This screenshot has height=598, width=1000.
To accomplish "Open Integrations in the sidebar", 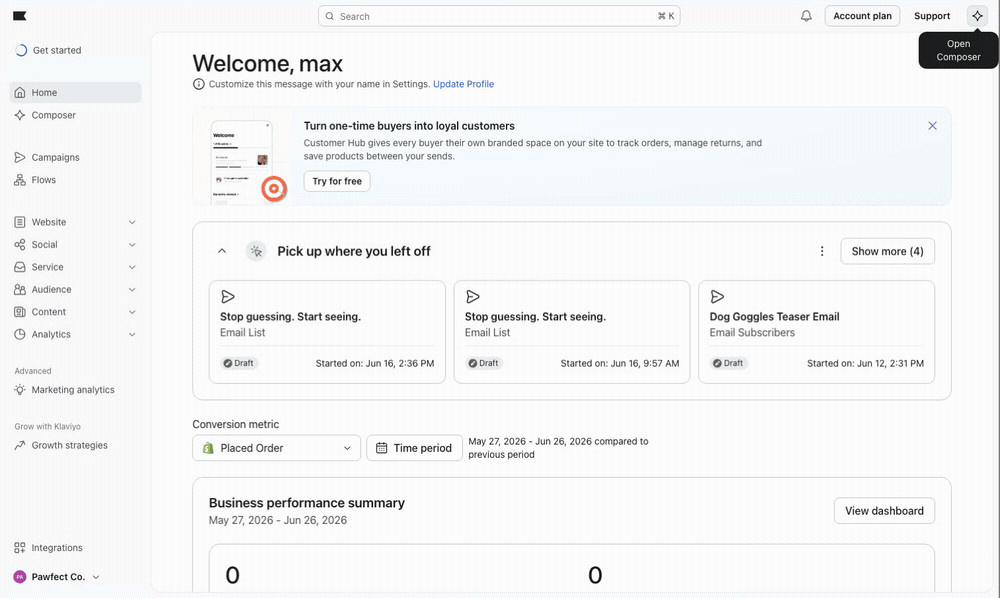I will [75, 548].
